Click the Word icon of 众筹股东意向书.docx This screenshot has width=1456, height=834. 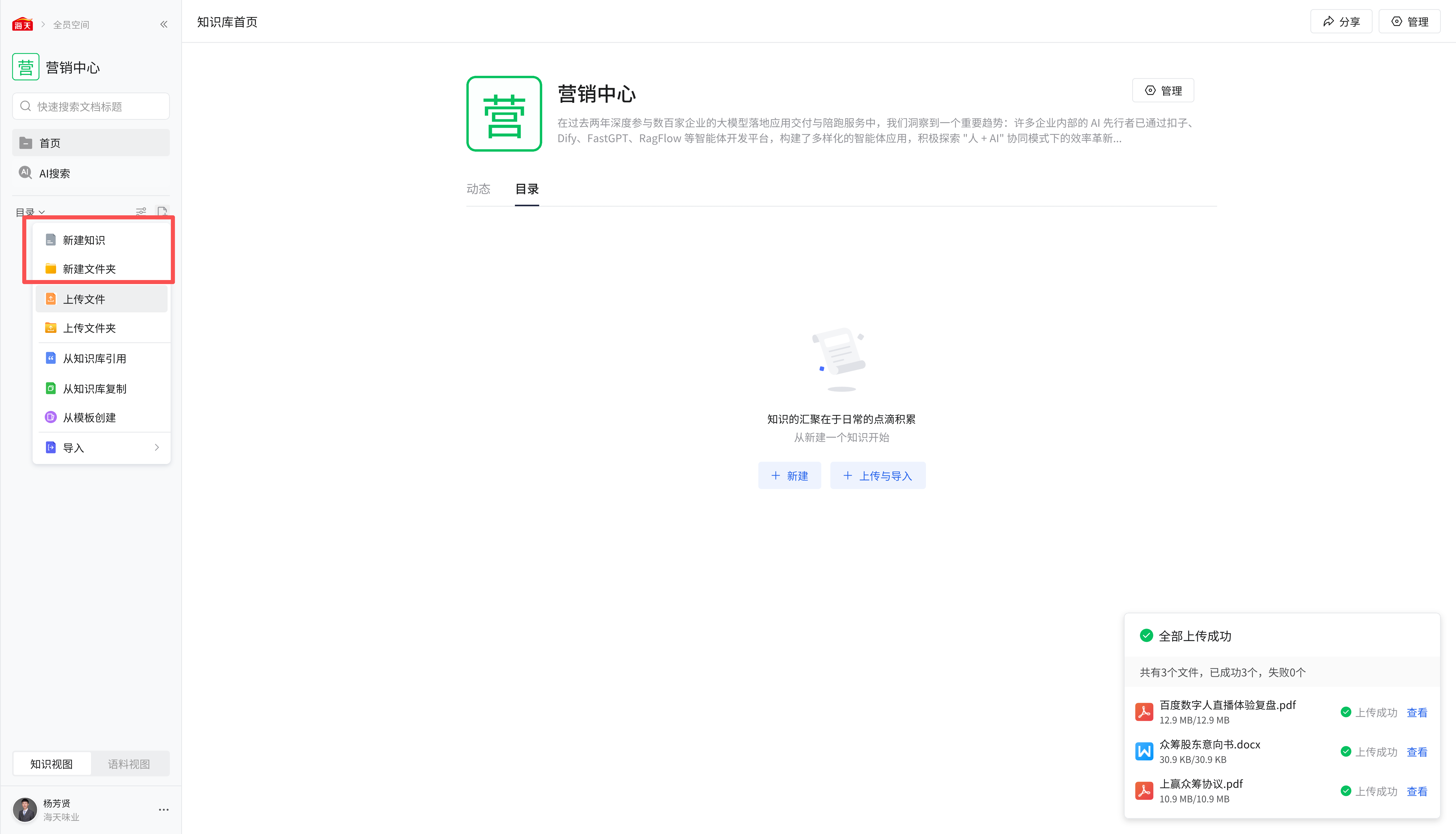[1144, 752]
